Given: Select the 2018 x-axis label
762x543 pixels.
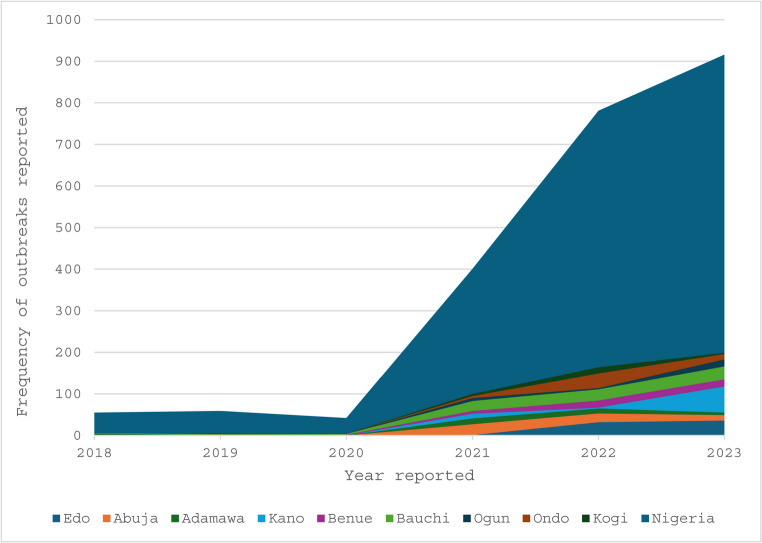Looking at the screenshot, I should click(94, 453).
